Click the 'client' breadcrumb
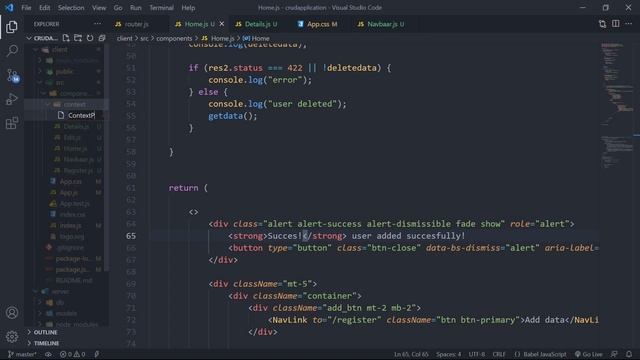The image size is (640, 360). (124, 38)
